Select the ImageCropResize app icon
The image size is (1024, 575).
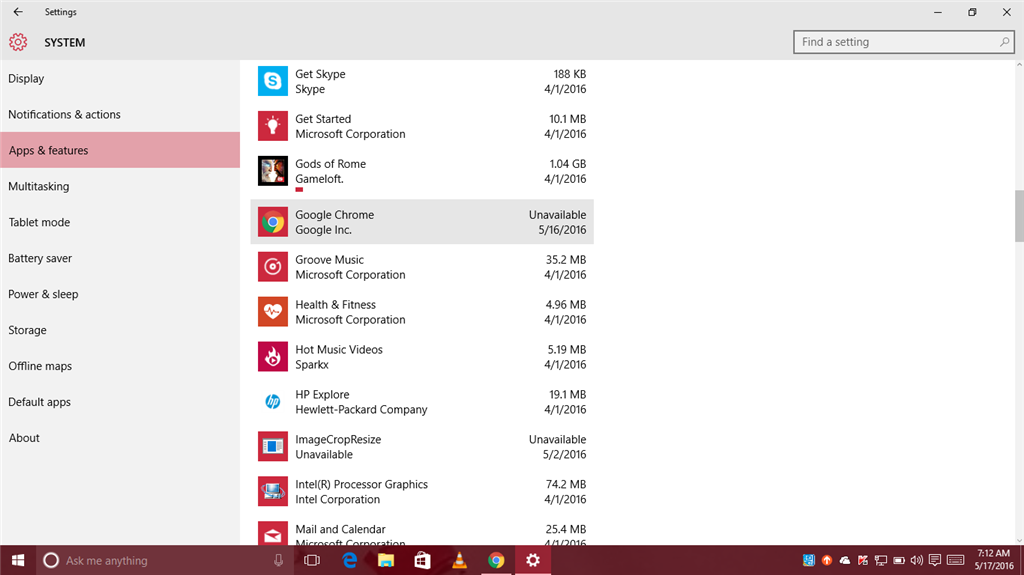(272, 447)
